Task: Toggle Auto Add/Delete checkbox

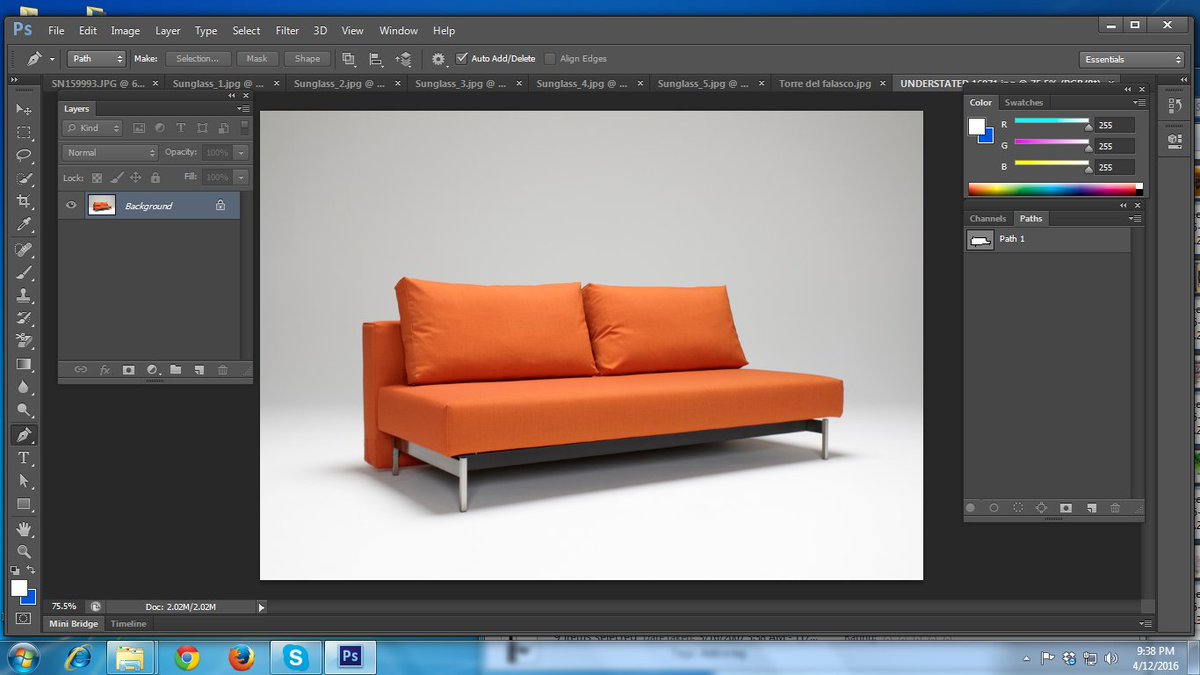Action: (x=462, y=59)
